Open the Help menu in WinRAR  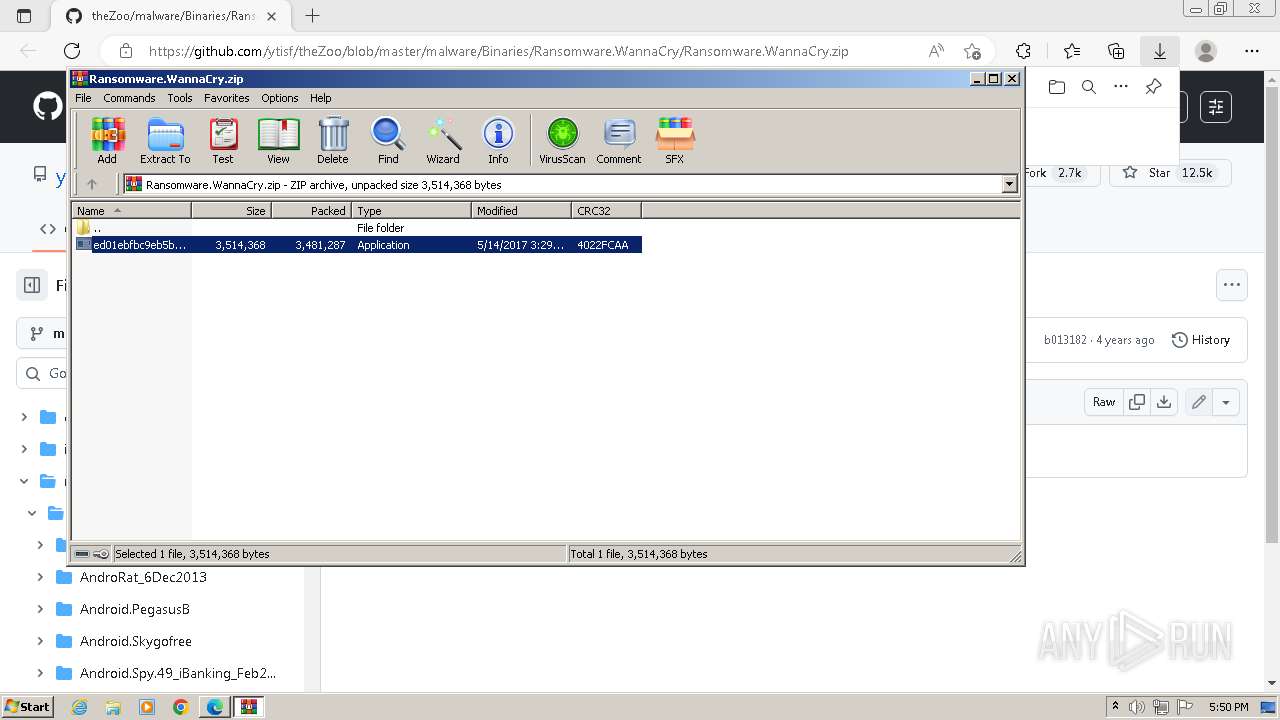[320, 98]
